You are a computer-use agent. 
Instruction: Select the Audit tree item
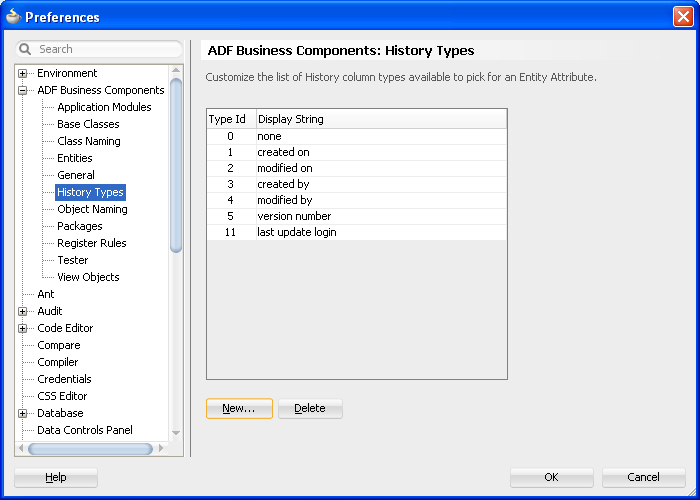pos(50,311)
